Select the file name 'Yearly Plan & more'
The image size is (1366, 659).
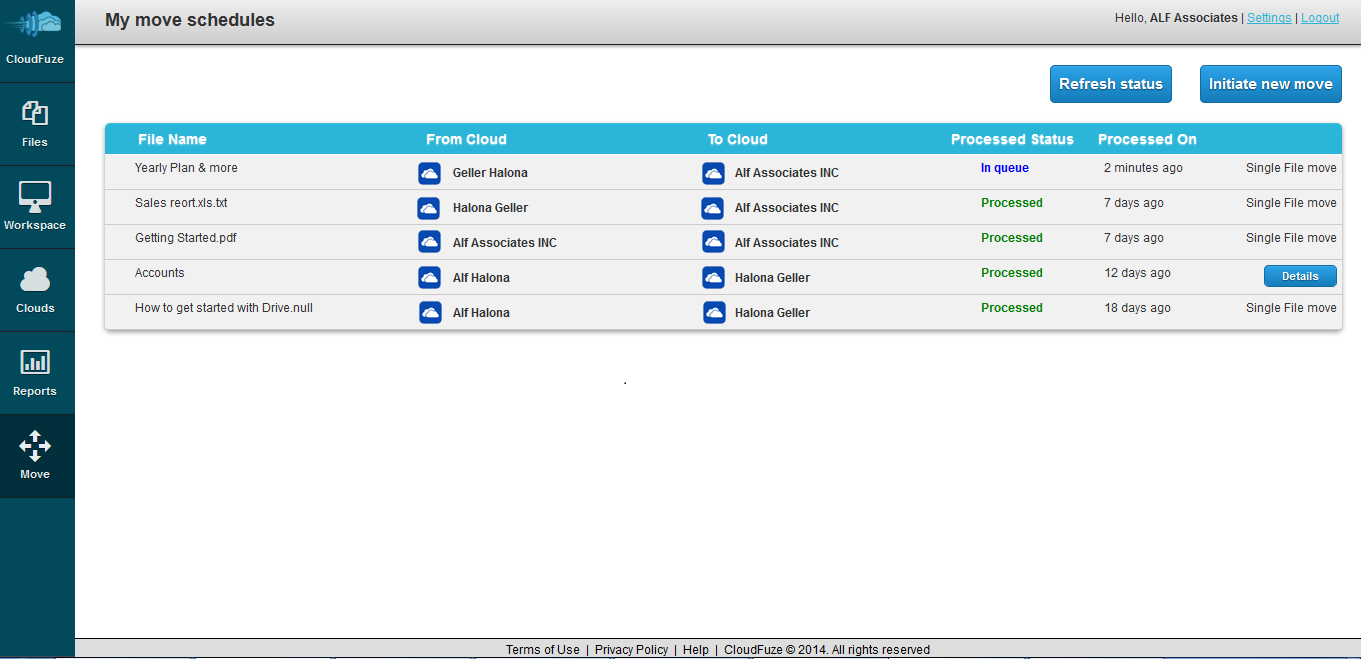(x=186, y=168)
